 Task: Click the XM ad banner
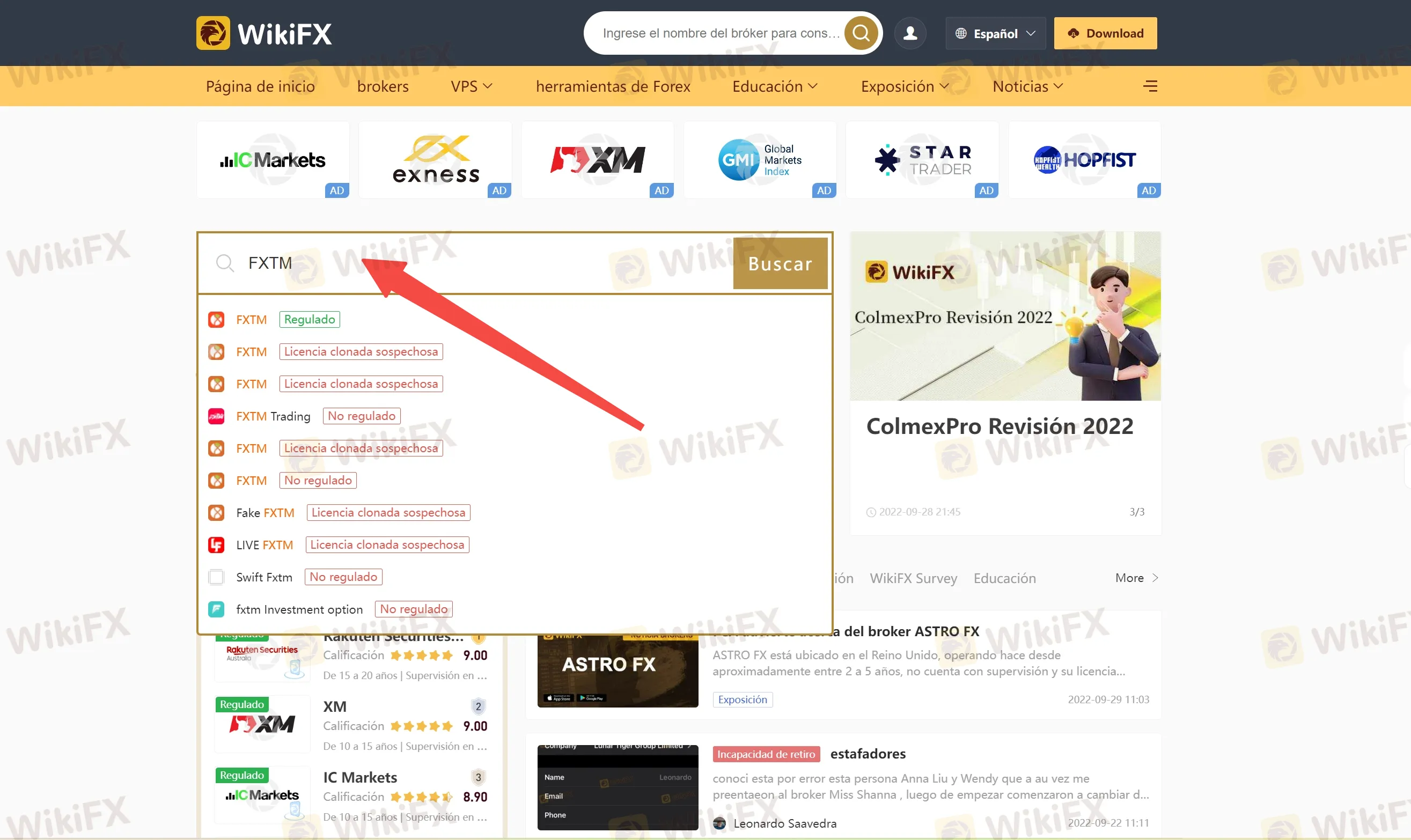[598, 160]
